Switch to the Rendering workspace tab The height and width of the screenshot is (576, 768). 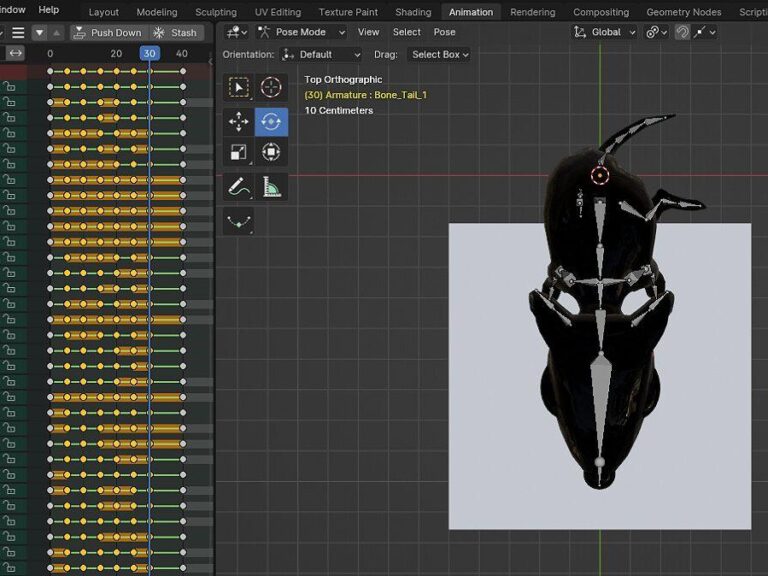pos(532,12)
